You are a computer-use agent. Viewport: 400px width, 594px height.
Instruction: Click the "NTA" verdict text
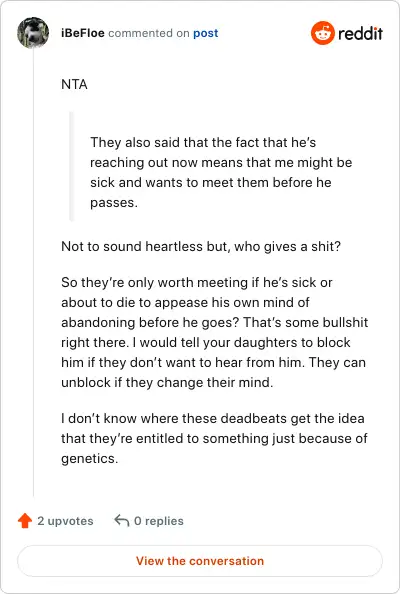(x=74, y=84)
